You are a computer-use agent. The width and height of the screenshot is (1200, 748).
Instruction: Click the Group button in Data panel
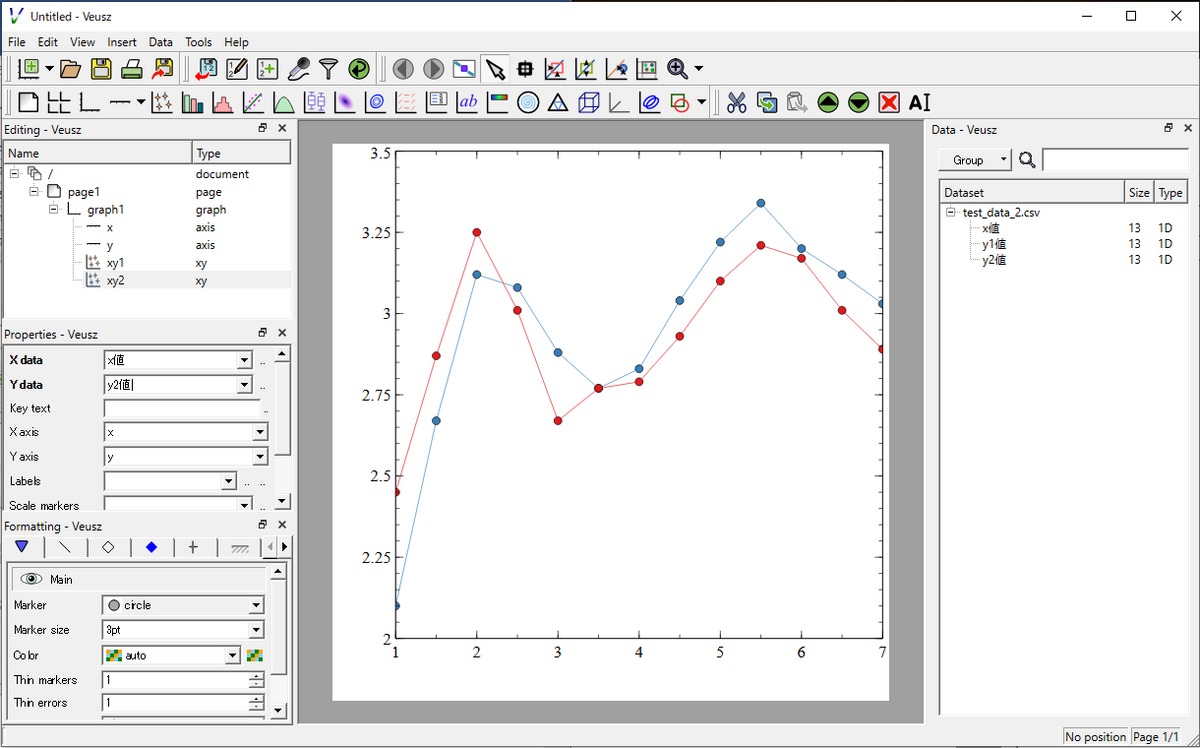(975, 160)
